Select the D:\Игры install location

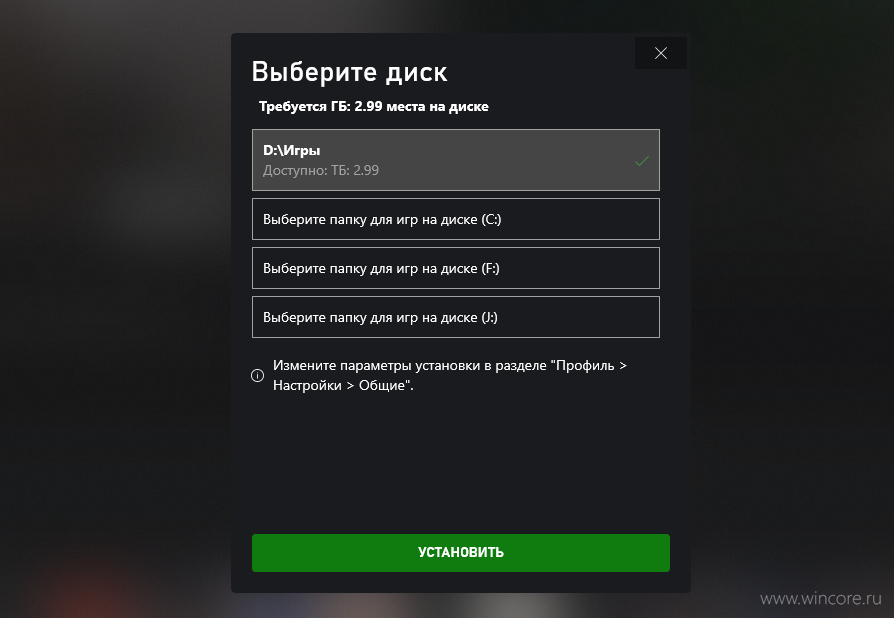tap(456, 160)
